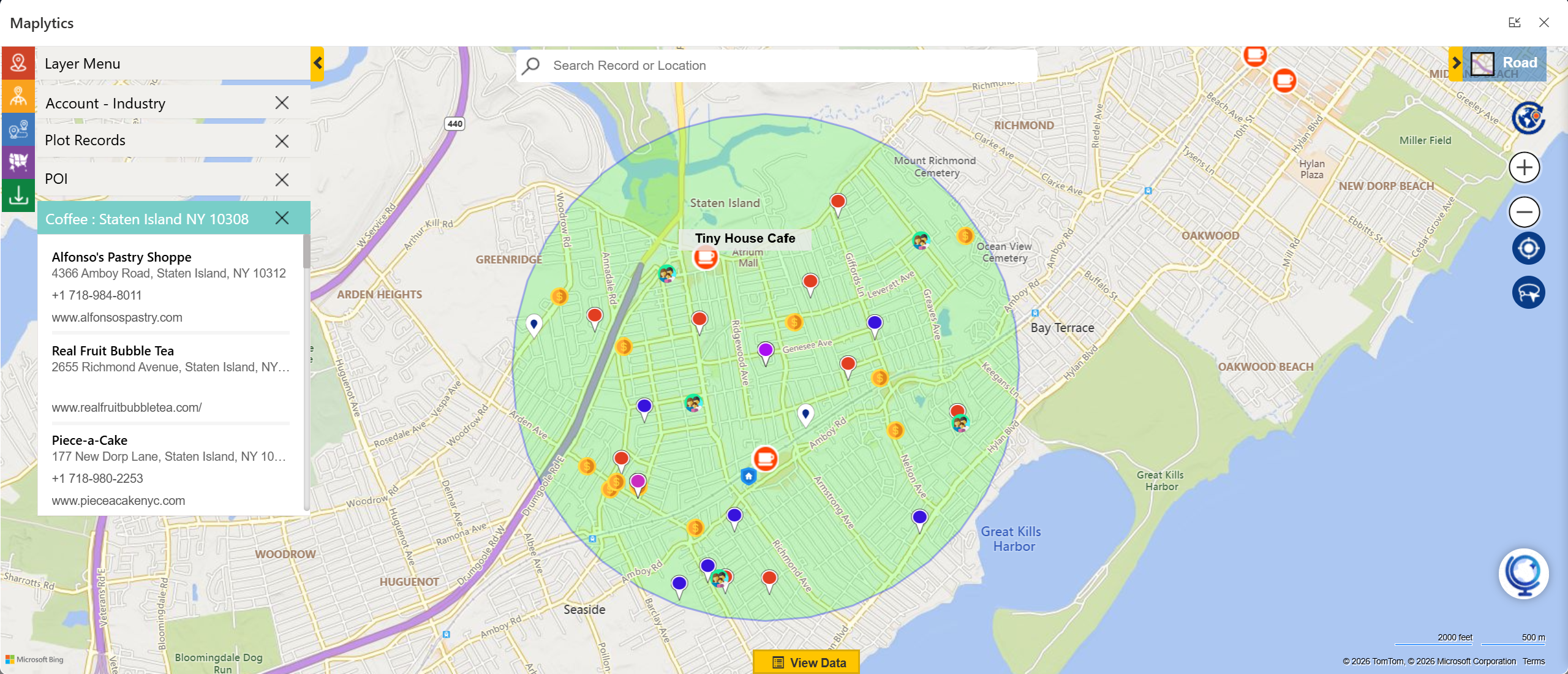
Task: Open streetside view with the car icon
Action: [x=1527, y=292]
